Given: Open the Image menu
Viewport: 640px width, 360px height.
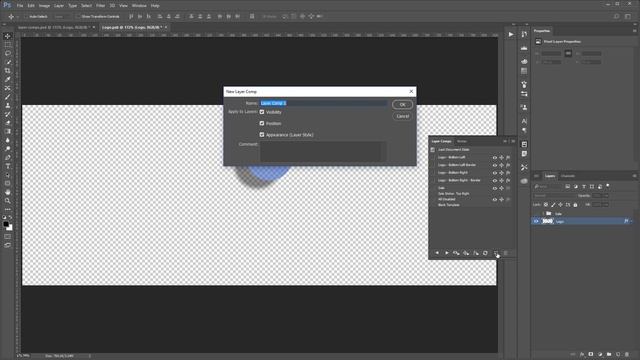Looking at the screenshot, I should [44, 6].
